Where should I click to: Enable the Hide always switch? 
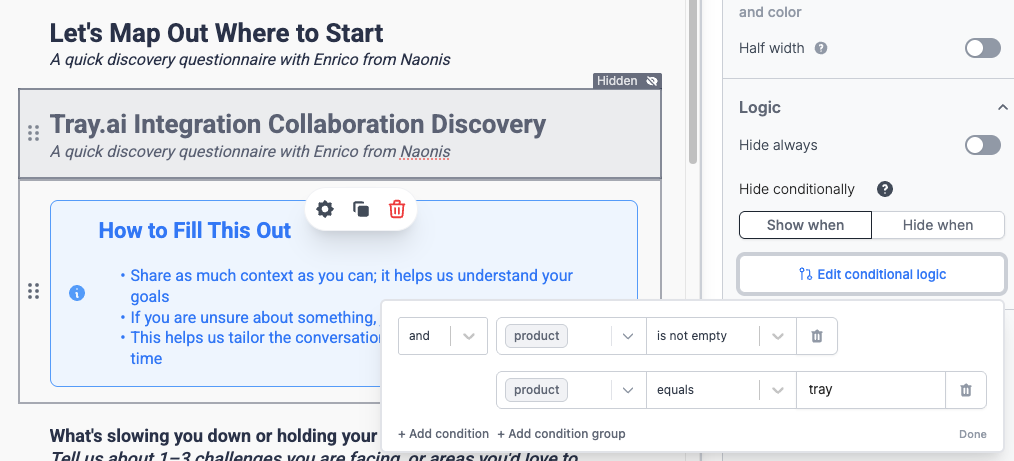(982, 146)
